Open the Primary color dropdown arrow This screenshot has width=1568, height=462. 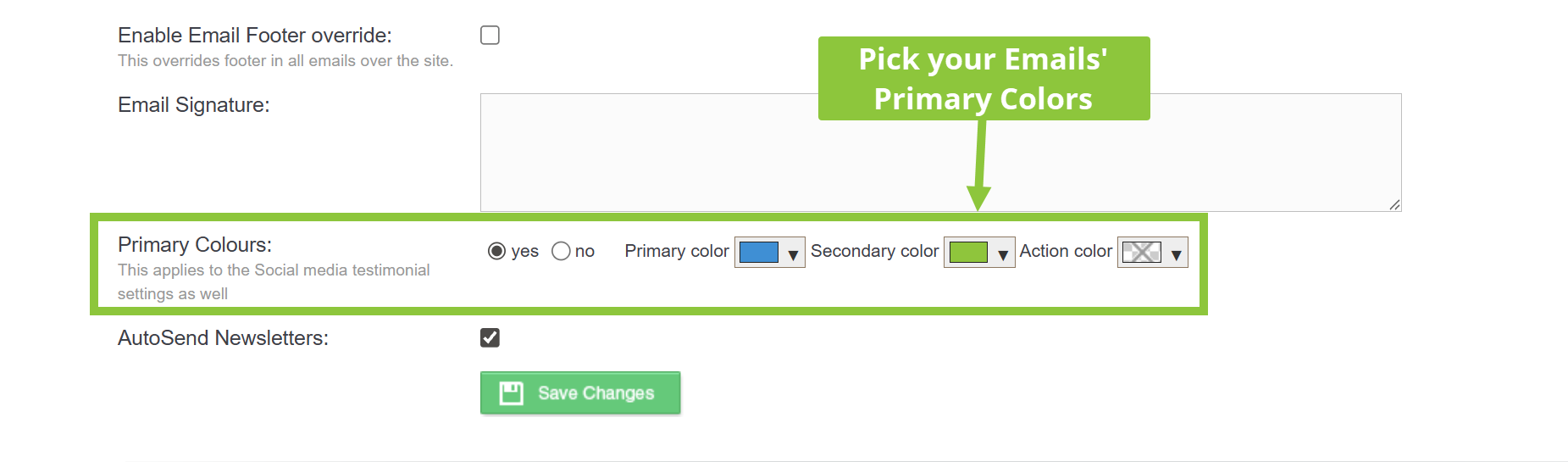tap(793, 253)
